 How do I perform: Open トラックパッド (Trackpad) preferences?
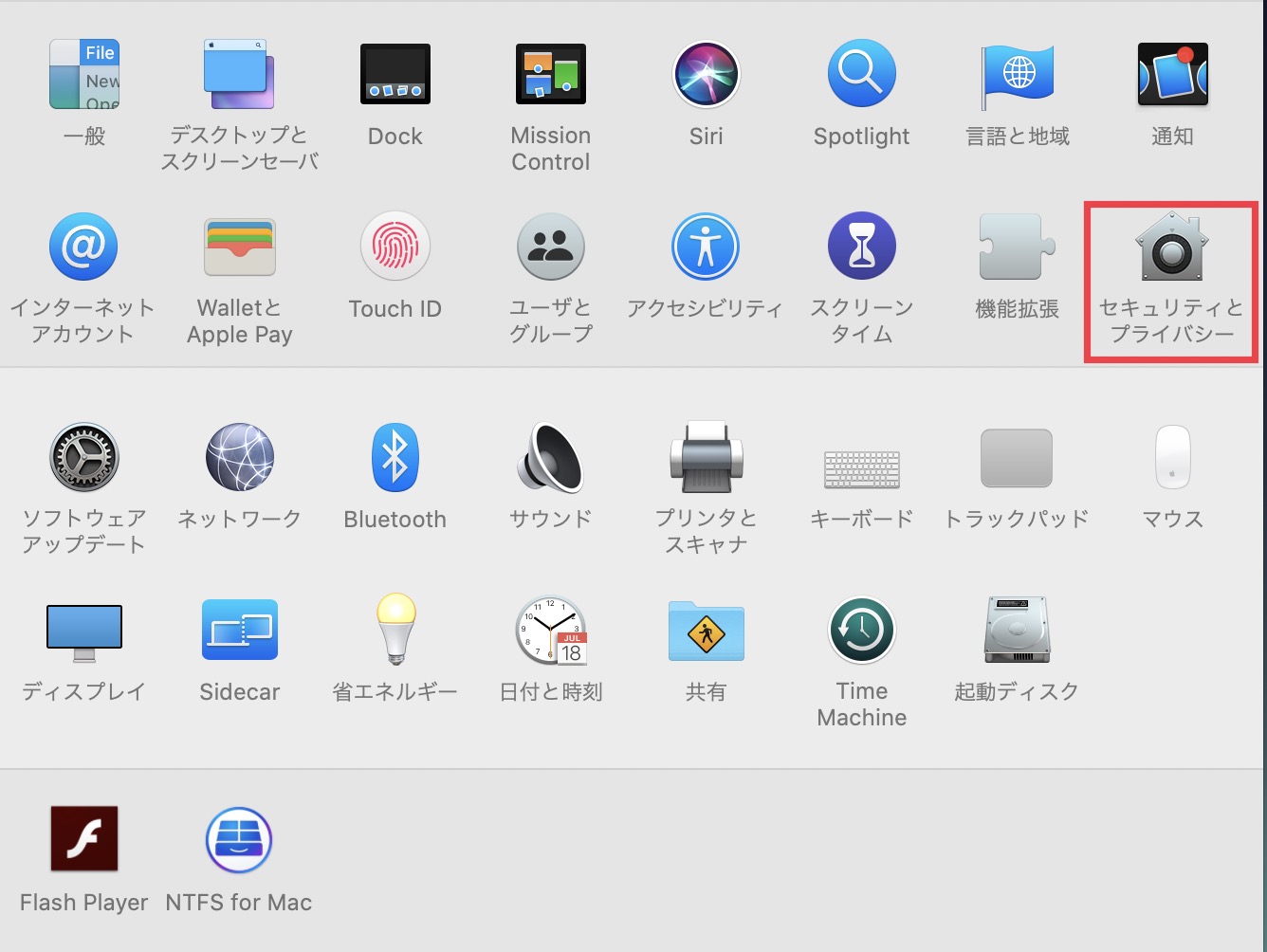(x=1017, y=458)
